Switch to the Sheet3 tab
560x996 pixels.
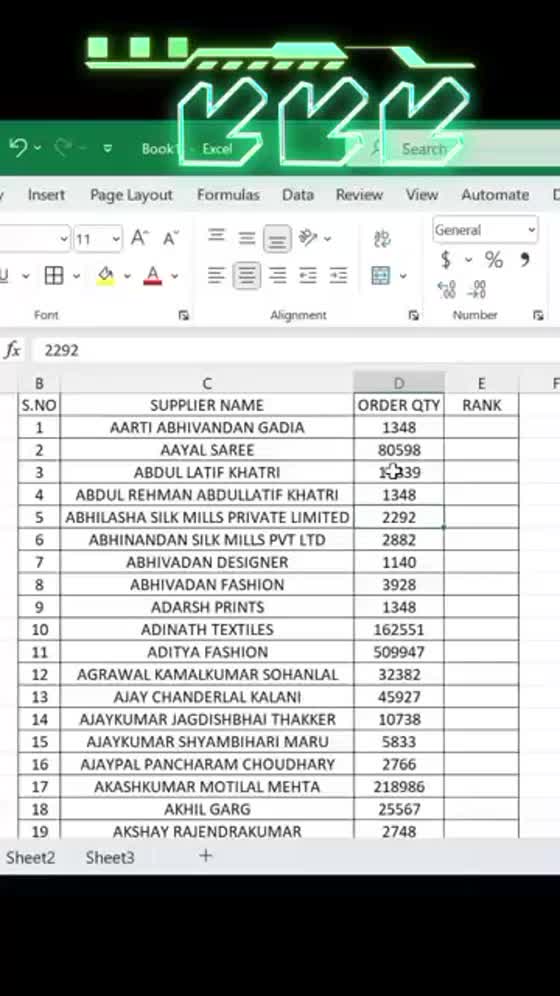[110, 858]
